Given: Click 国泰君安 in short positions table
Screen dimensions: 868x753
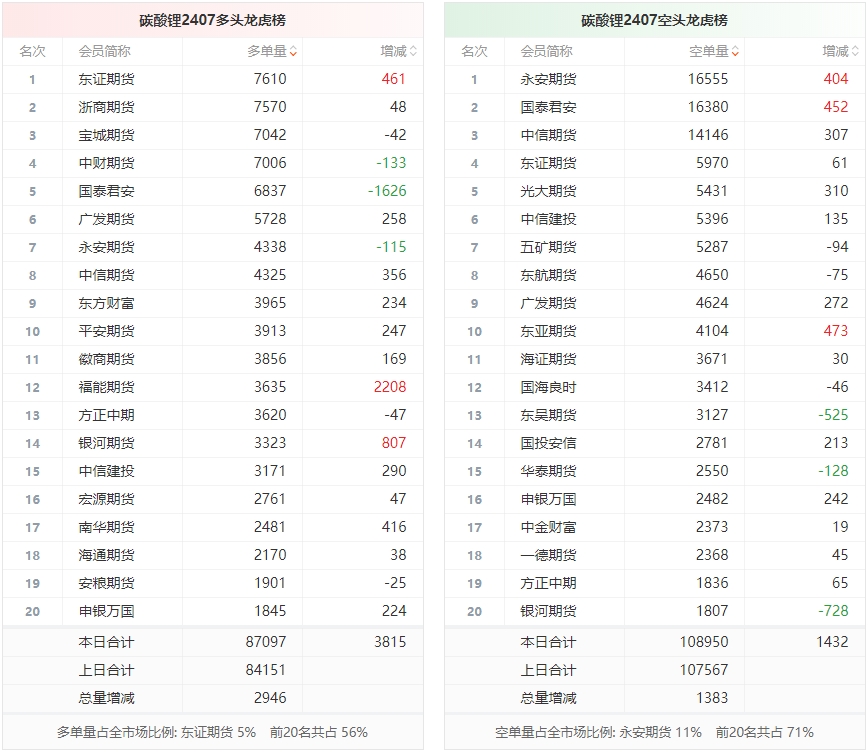Looking at the screenshot, I should 548,107.
